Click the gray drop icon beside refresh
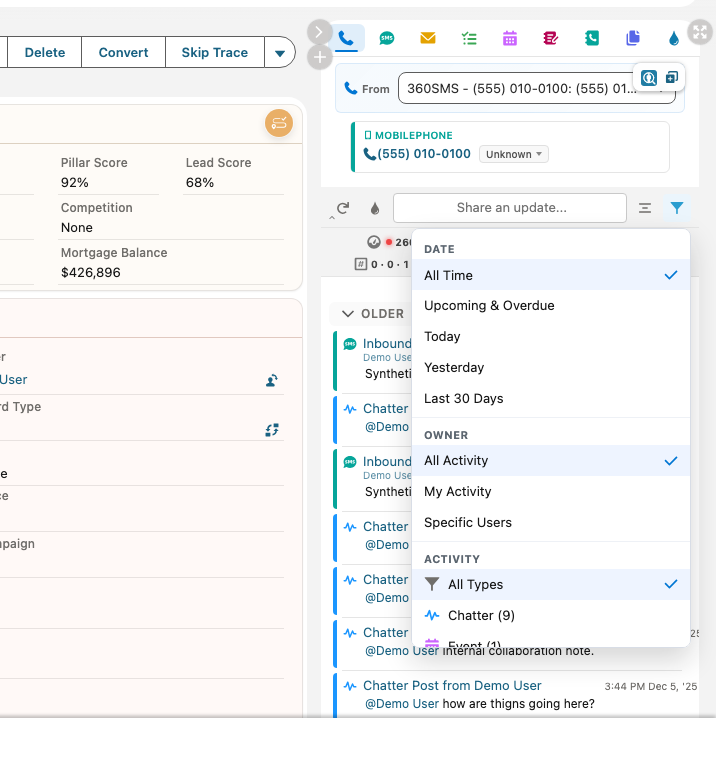 coord(375,208)
